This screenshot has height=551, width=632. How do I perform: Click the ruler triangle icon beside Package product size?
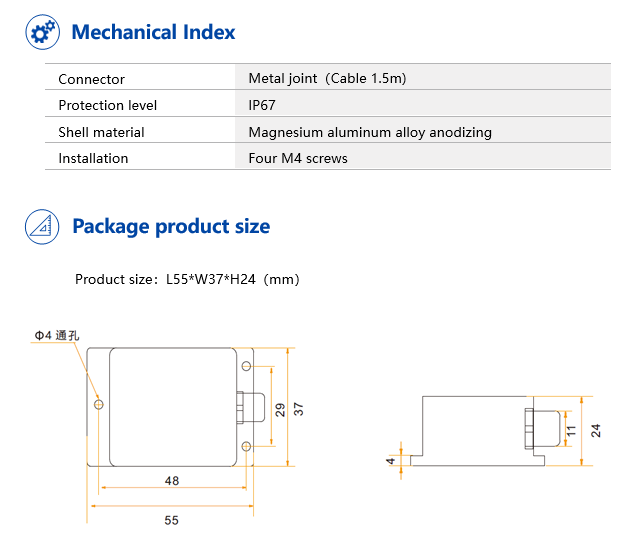pyautogui.click(x=42, y=227)
